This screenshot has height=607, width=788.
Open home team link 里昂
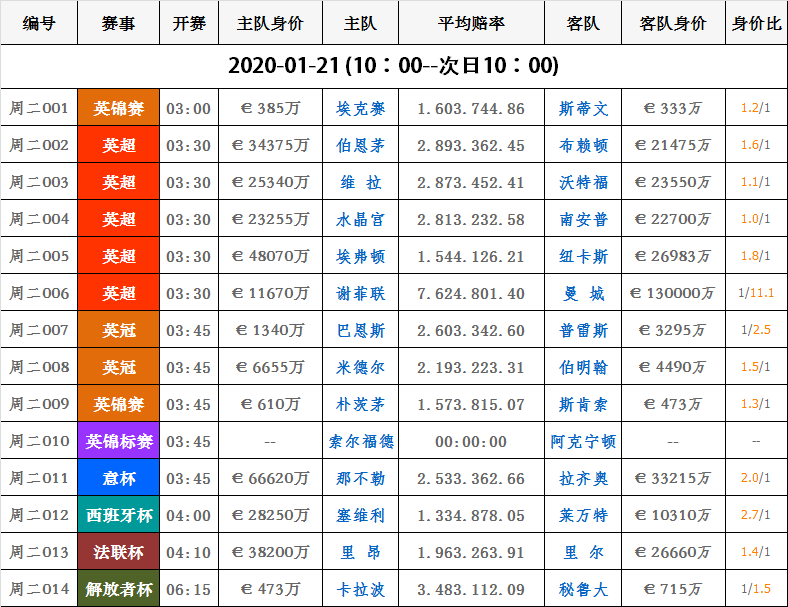coord(360,552)
